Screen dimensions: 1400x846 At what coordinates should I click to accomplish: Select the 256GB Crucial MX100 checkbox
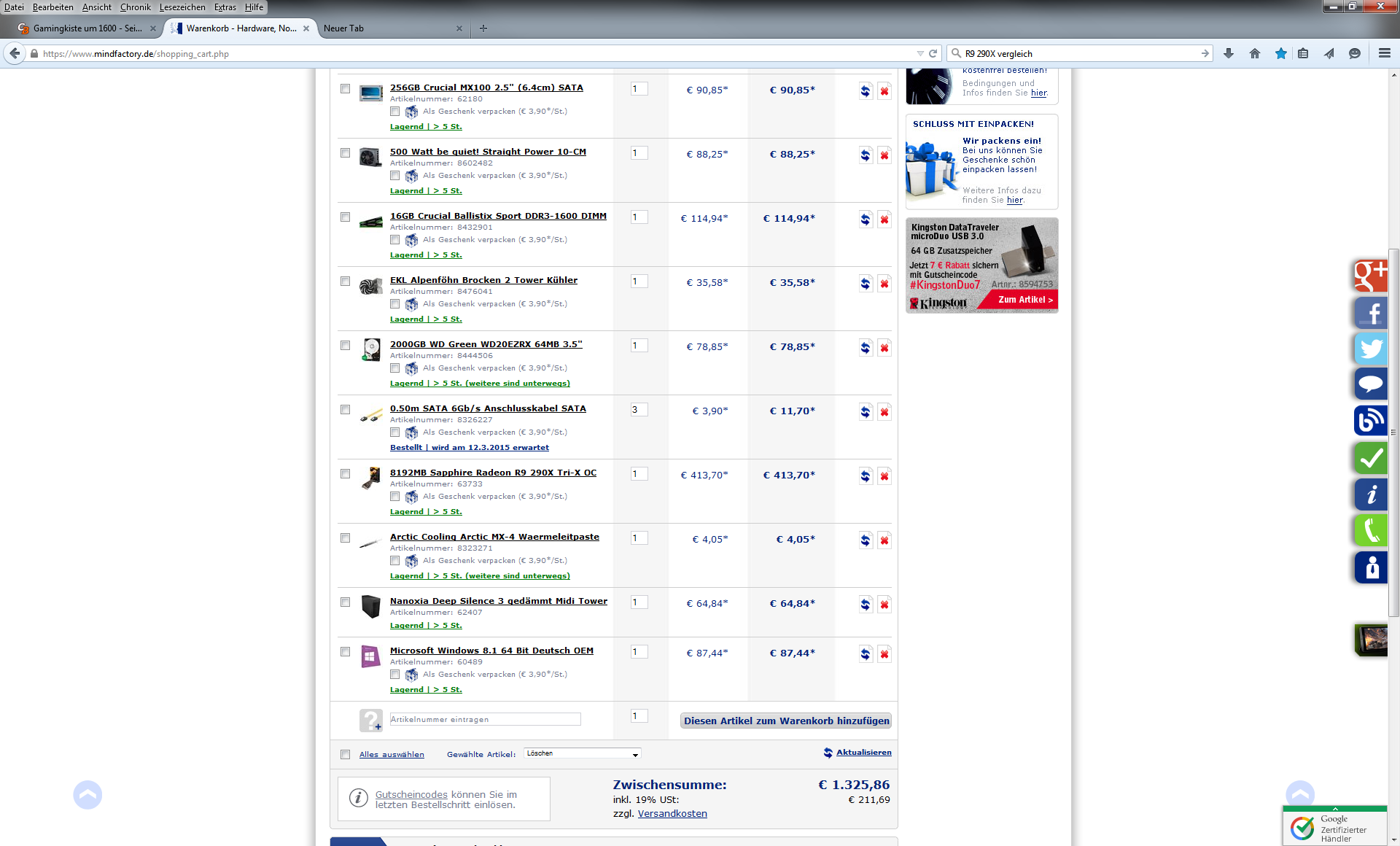[345, 89]
